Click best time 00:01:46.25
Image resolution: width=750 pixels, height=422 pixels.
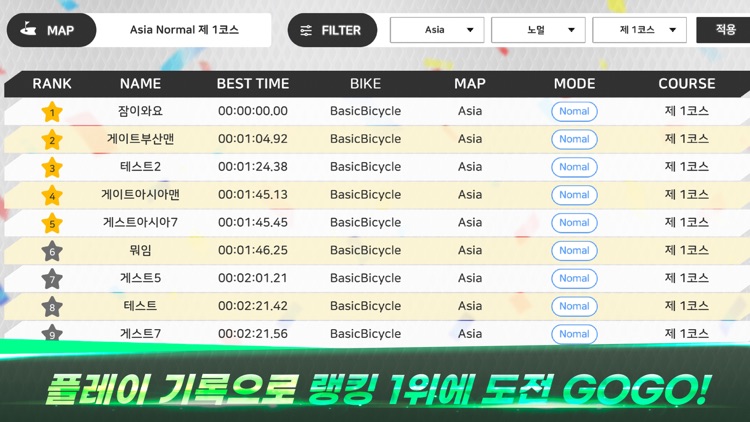253,250
